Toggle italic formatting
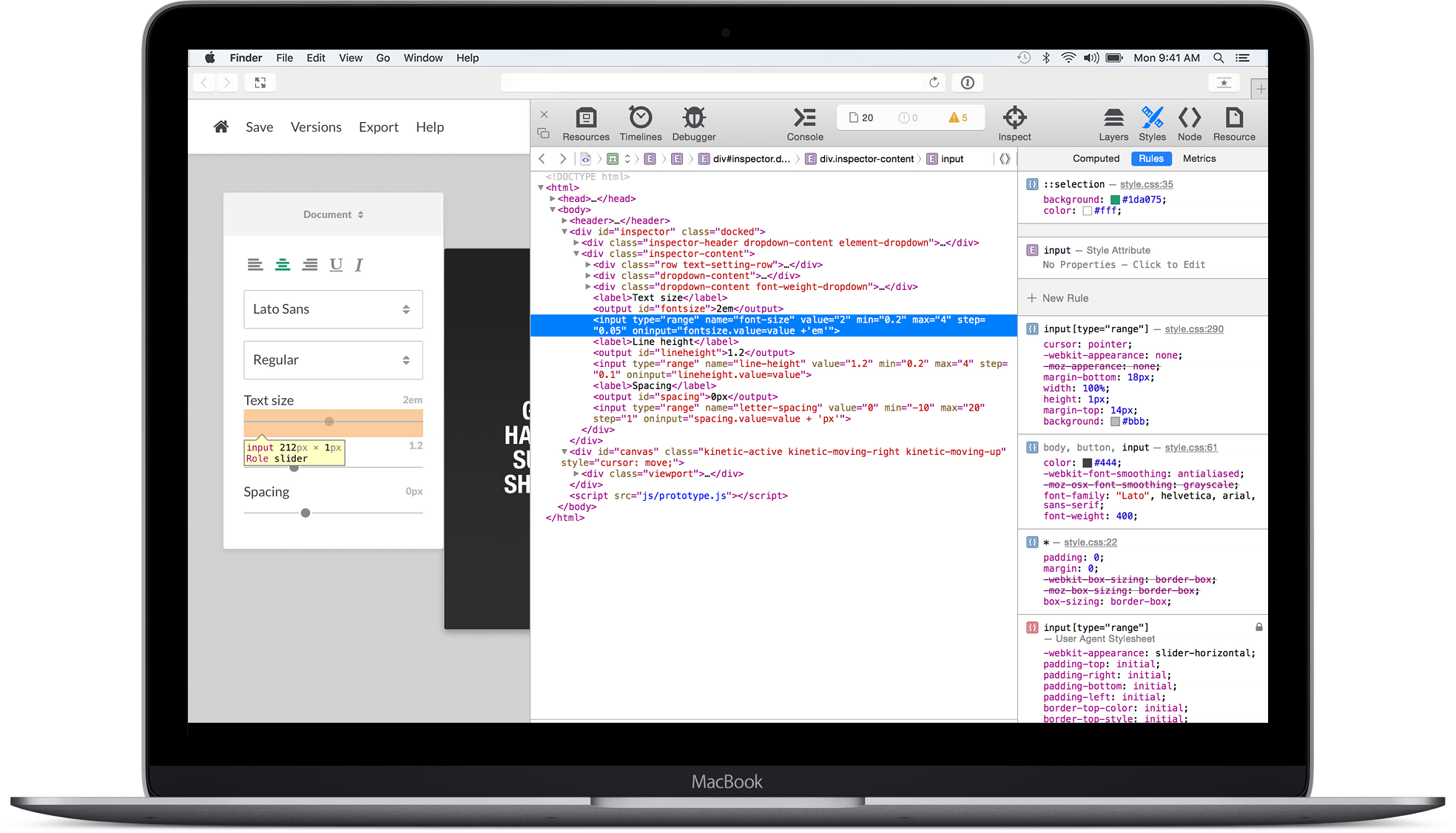This screenshot has height=833, width=1456. [359, 265]
